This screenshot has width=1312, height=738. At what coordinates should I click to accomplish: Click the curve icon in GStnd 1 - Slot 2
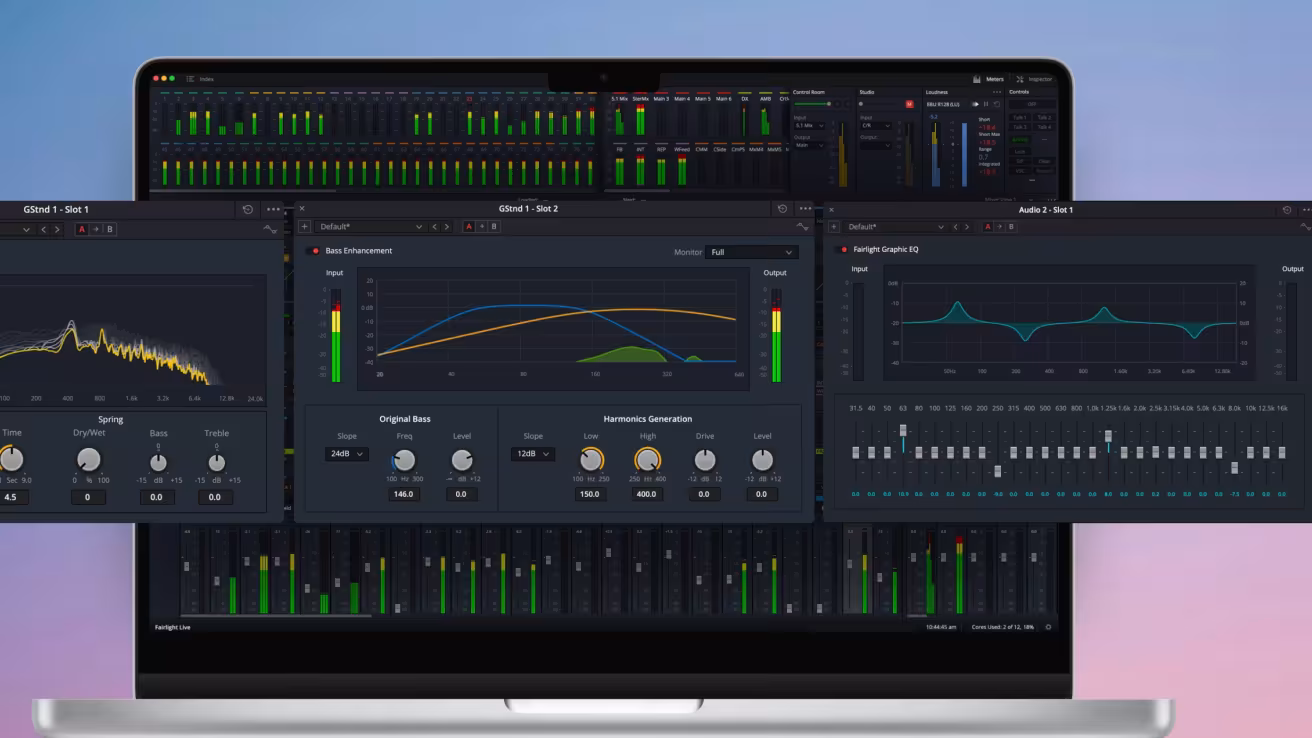click(803, 228)
